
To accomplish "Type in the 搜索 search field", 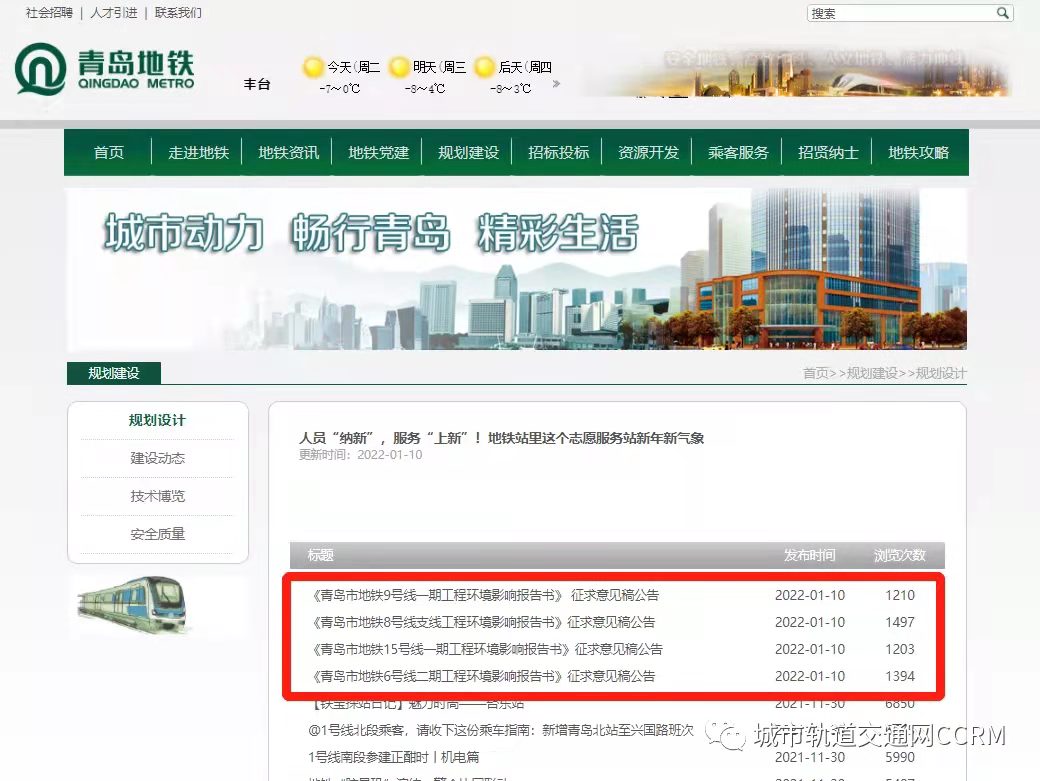I will pos(900,13).
